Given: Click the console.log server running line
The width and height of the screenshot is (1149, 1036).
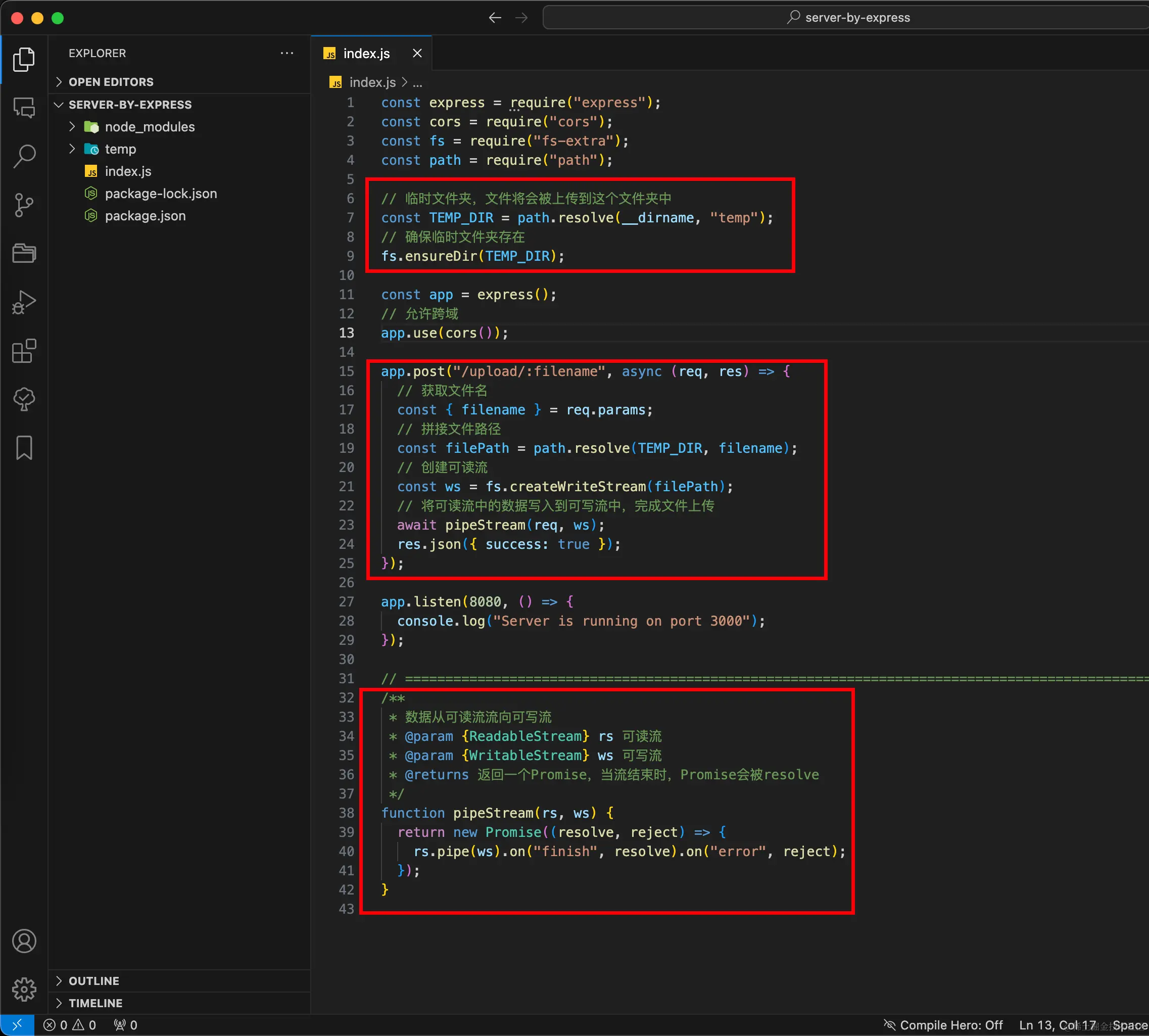Looking at the screenshot, I should coord(581,621).
